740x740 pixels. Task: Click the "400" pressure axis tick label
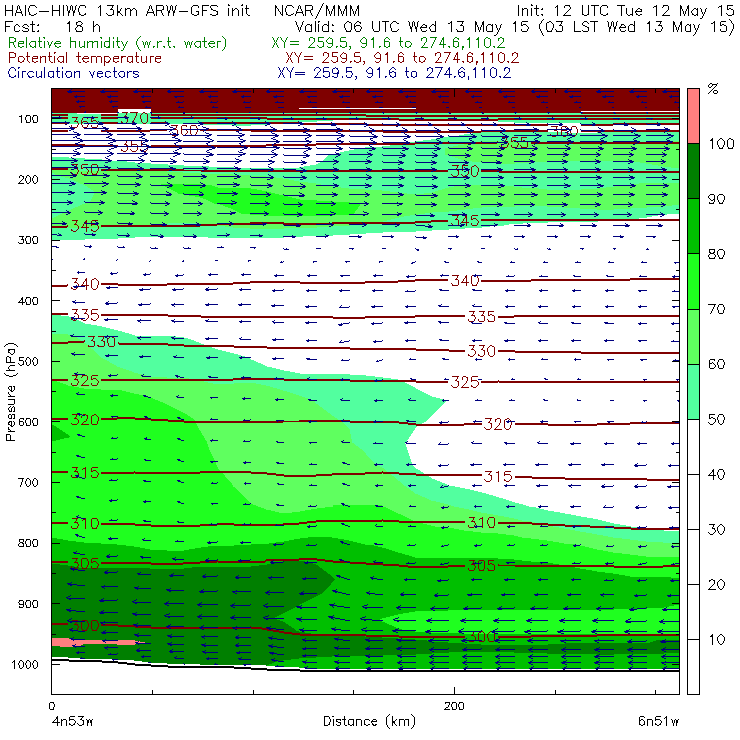point(28,301)
